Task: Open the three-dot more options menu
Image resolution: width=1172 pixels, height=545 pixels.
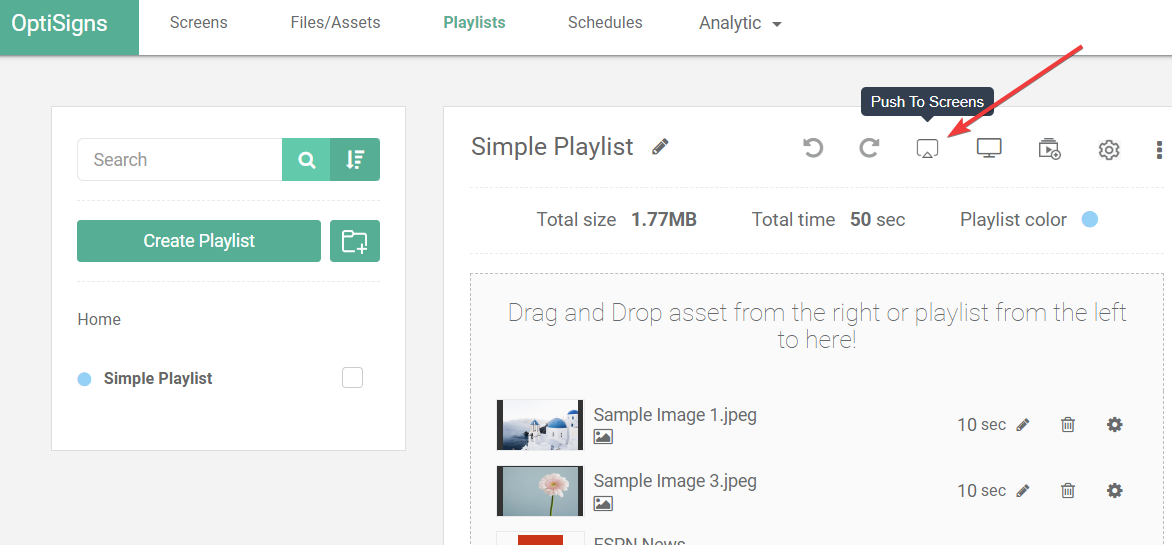Action: pos(1159,150)
